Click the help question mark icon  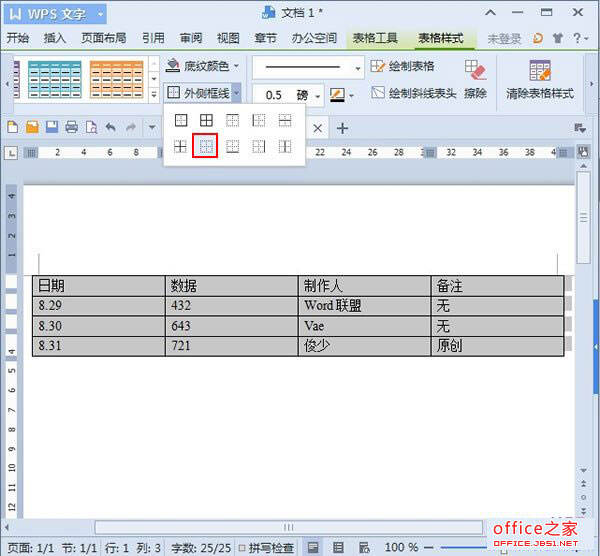tap(577, 38)
